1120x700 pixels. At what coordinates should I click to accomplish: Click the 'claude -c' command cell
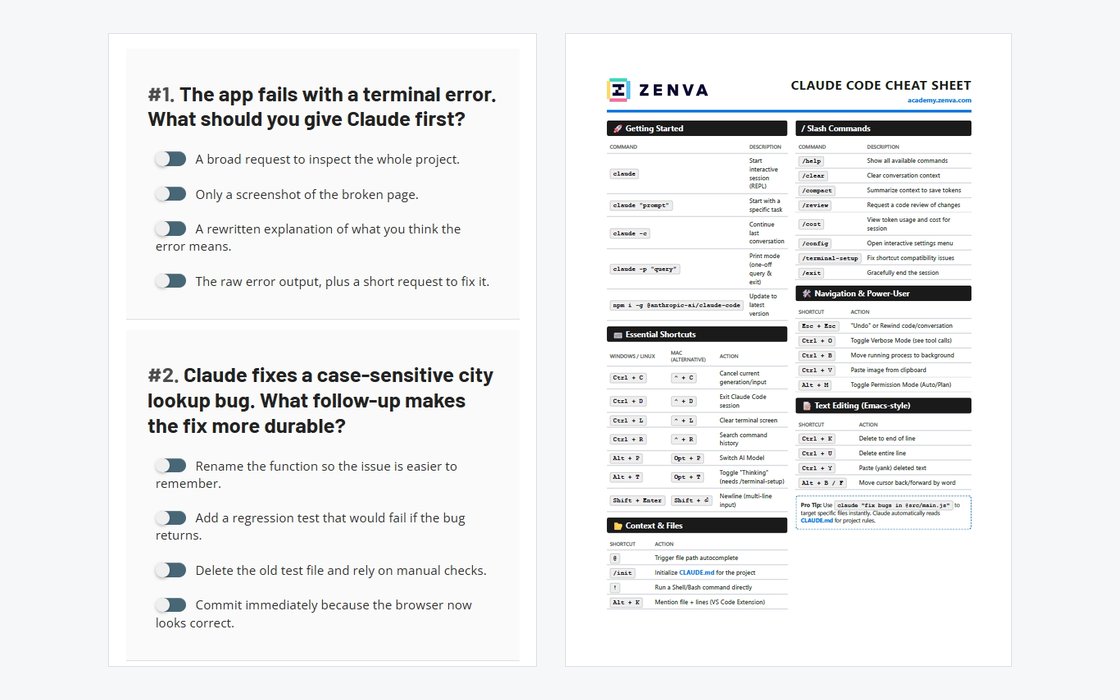(x=629, y=233)
